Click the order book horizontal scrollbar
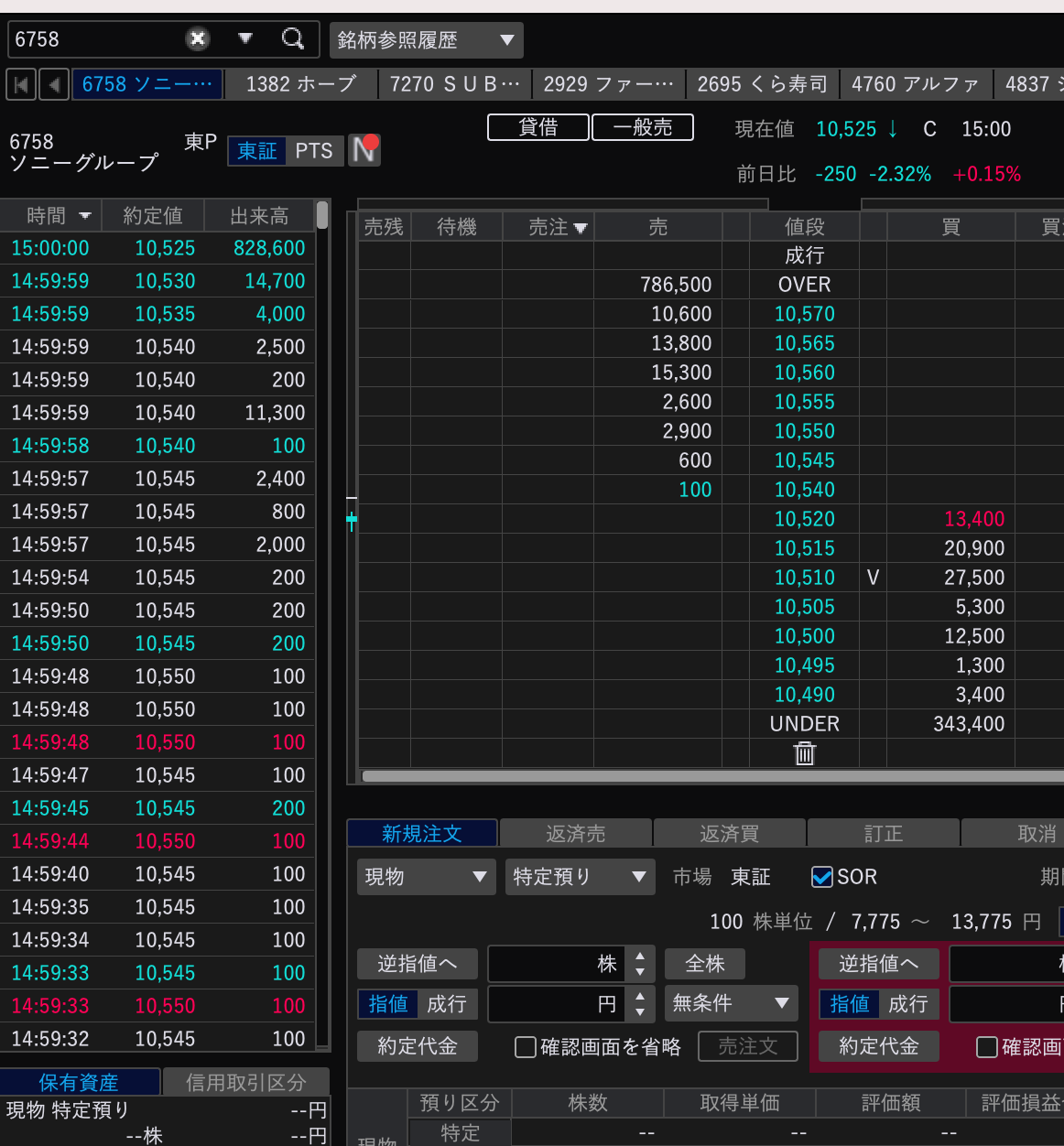This screenshot has height=1146, width=1064. point(712,776)
